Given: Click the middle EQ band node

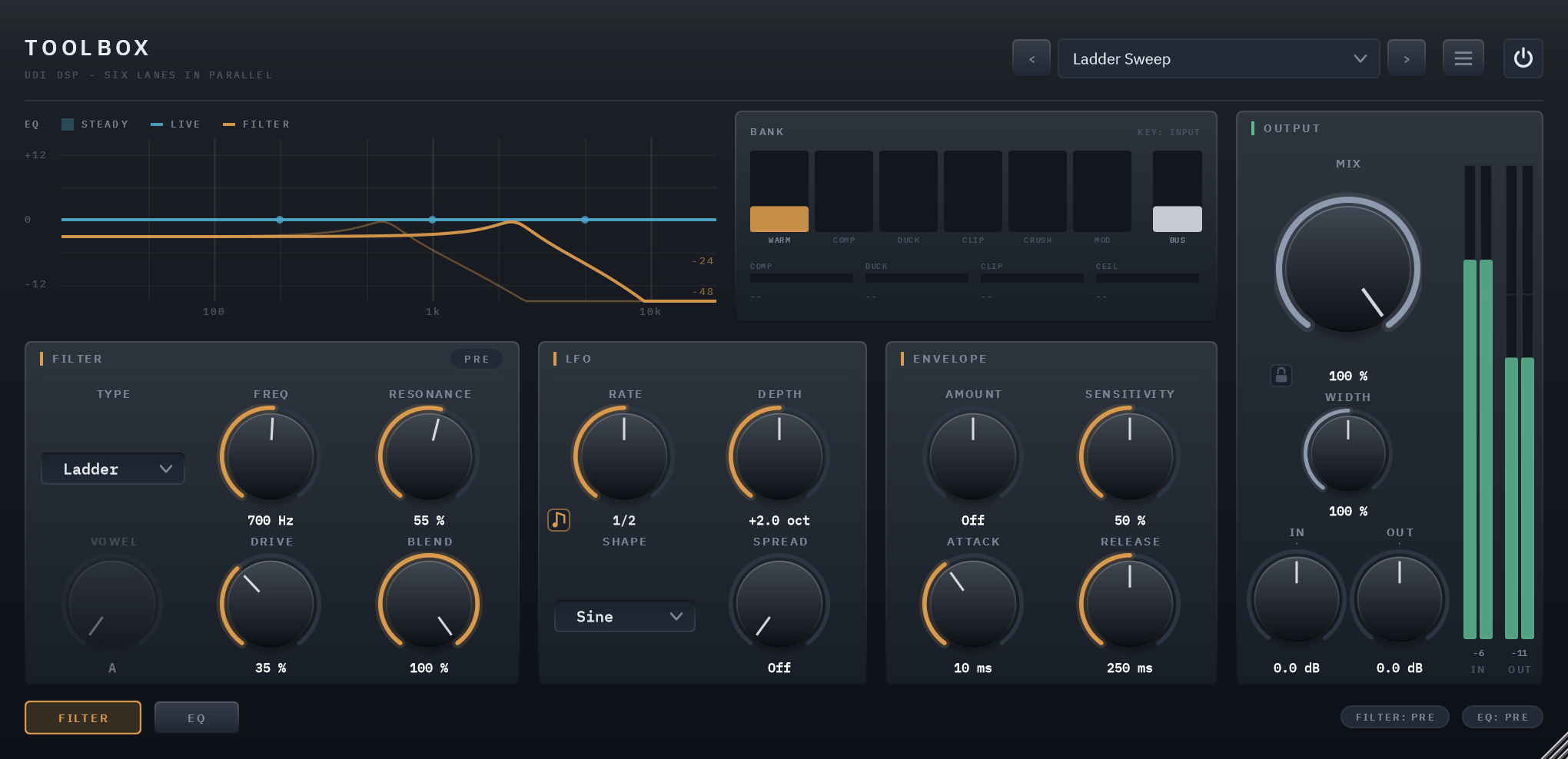Looking at the screenshot, I should click(x=432, y=220).
